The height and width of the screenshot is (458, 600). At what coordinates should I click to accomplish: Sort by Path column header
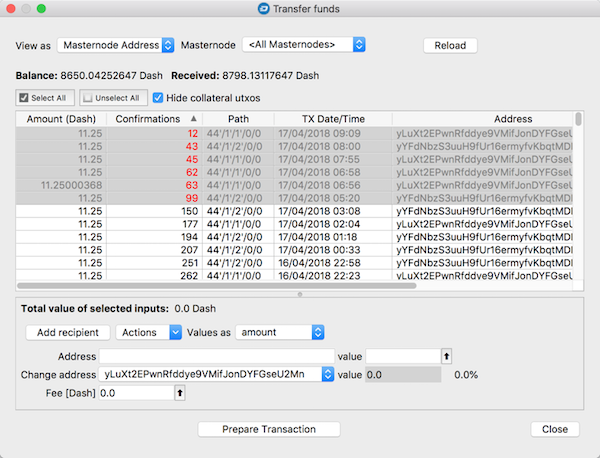coord(238,119)
